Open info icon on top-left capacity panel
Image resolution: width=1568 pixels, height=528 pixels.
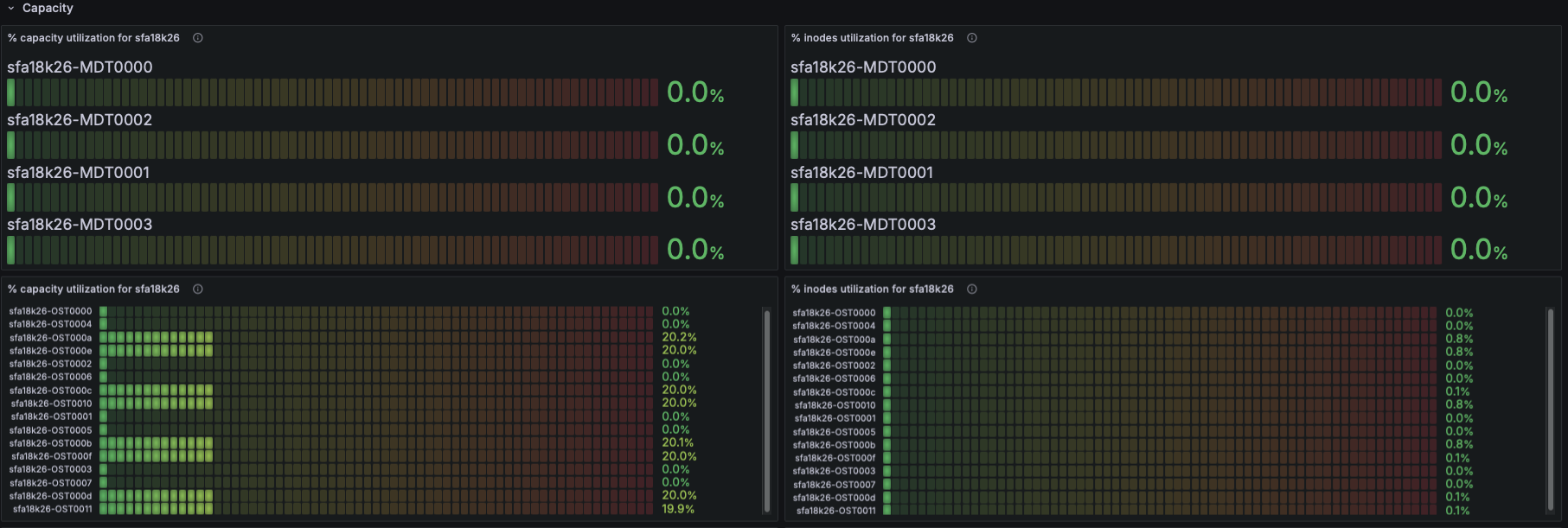(198, 38)
